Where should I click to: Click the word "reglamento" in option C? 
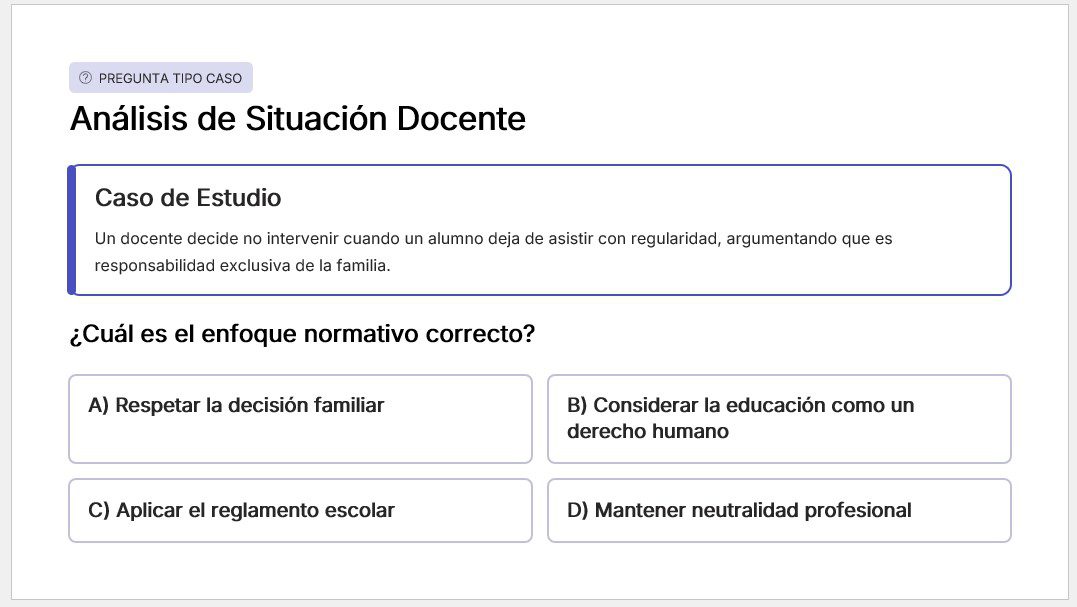coord(255,510)
